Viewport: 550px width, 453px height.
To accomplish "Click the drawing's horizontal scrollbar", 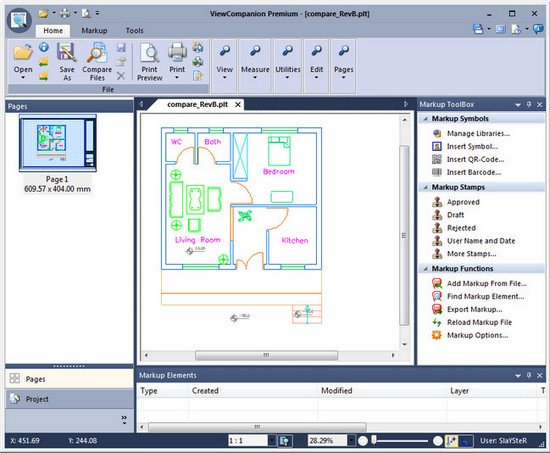I will [x=266, y=355].
